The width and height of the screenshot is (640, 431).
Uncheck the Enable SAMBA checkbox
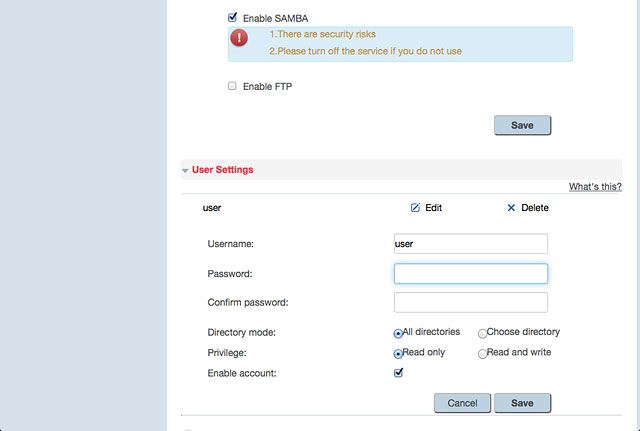point(232,17)
